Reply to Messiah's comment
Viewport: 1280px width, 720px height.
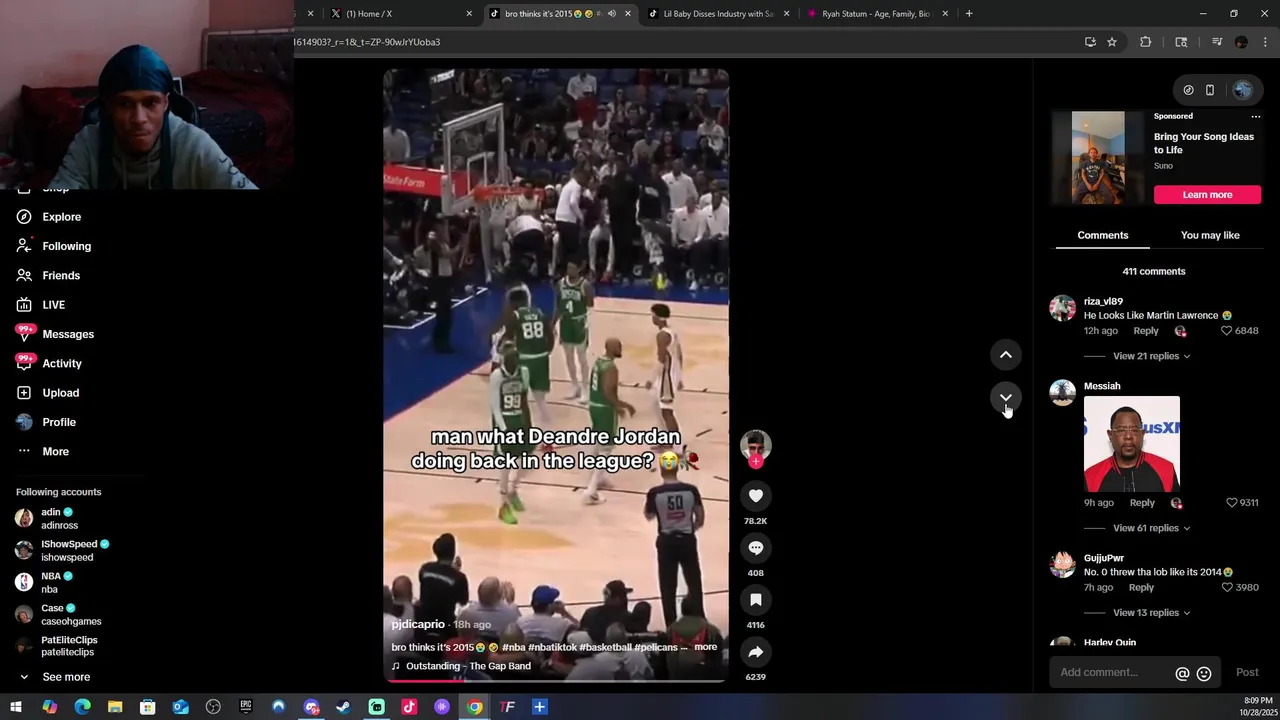coord(1142,503)
